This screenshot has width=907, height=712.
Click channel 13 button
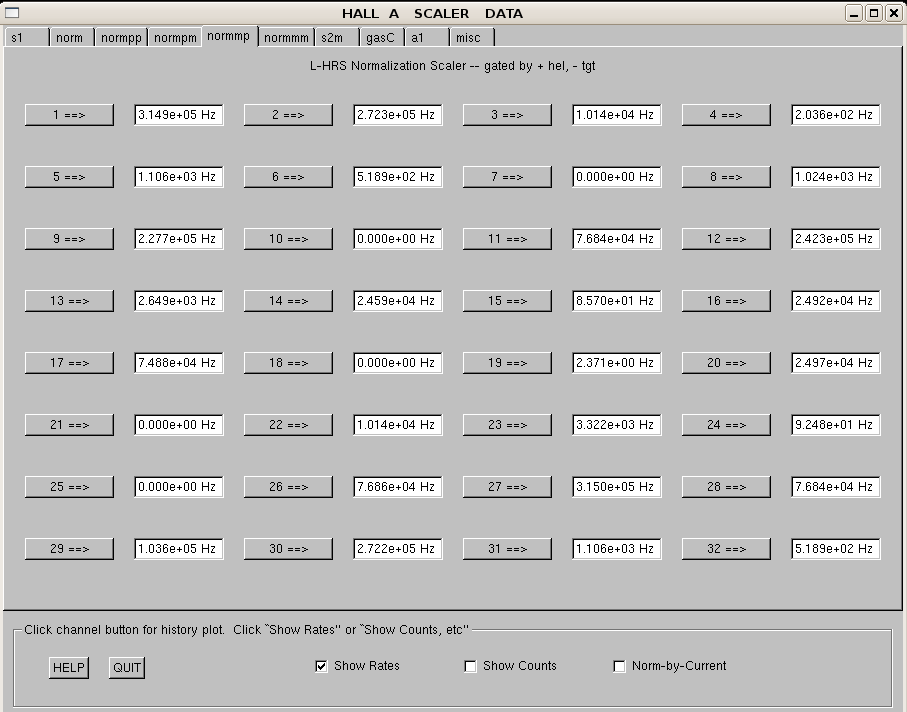[x=69, y=301]
